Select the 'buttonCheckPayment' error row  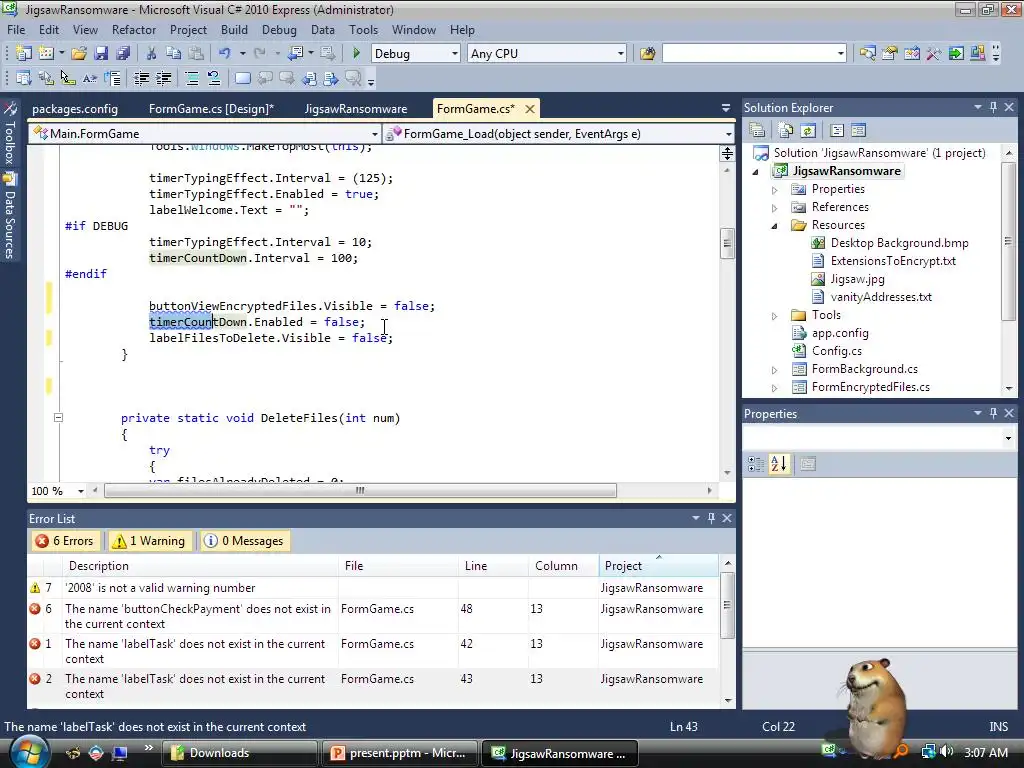[373, 616]
